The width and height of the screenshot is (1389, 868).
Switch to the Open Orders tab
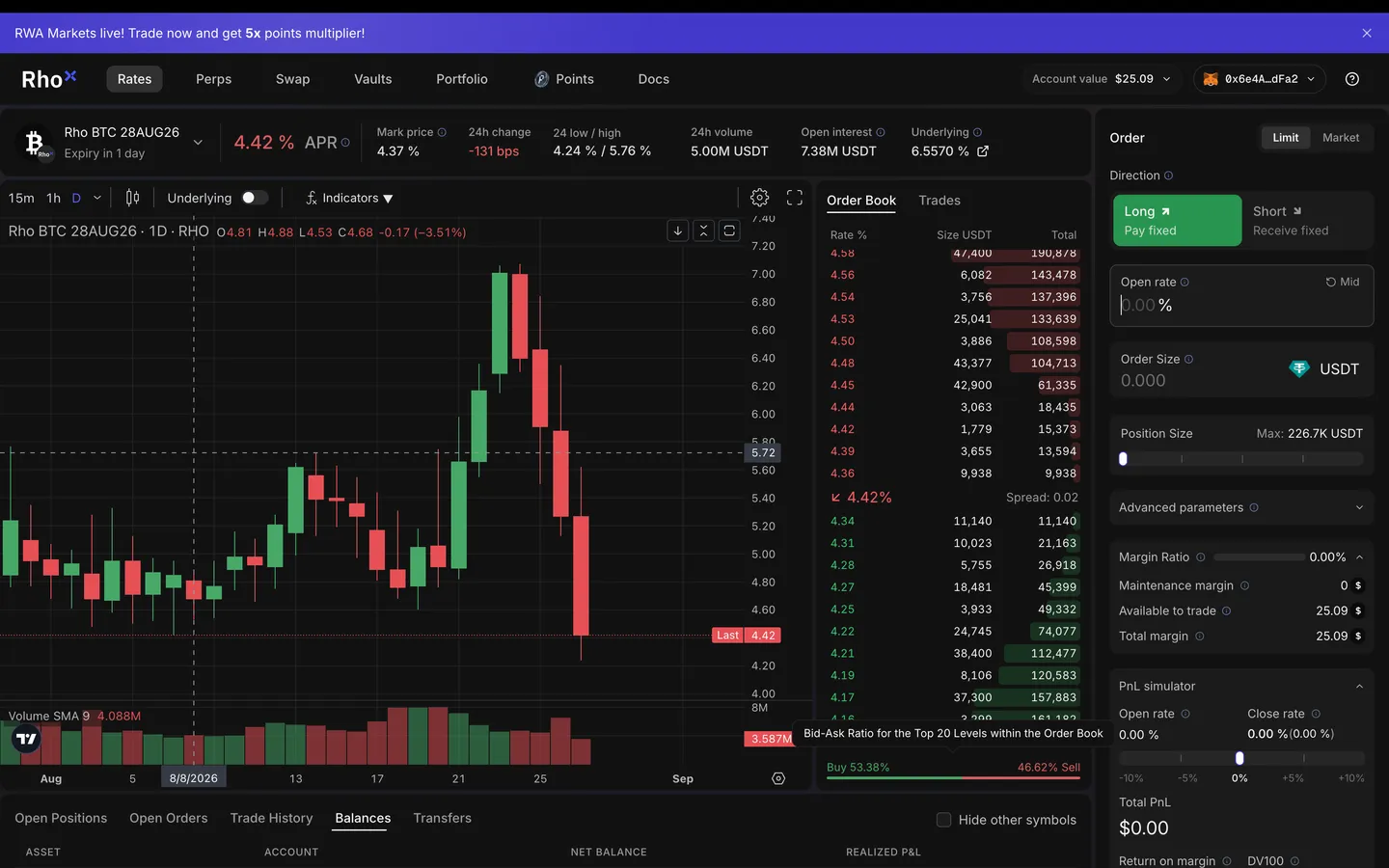click(x=168, y=818)
